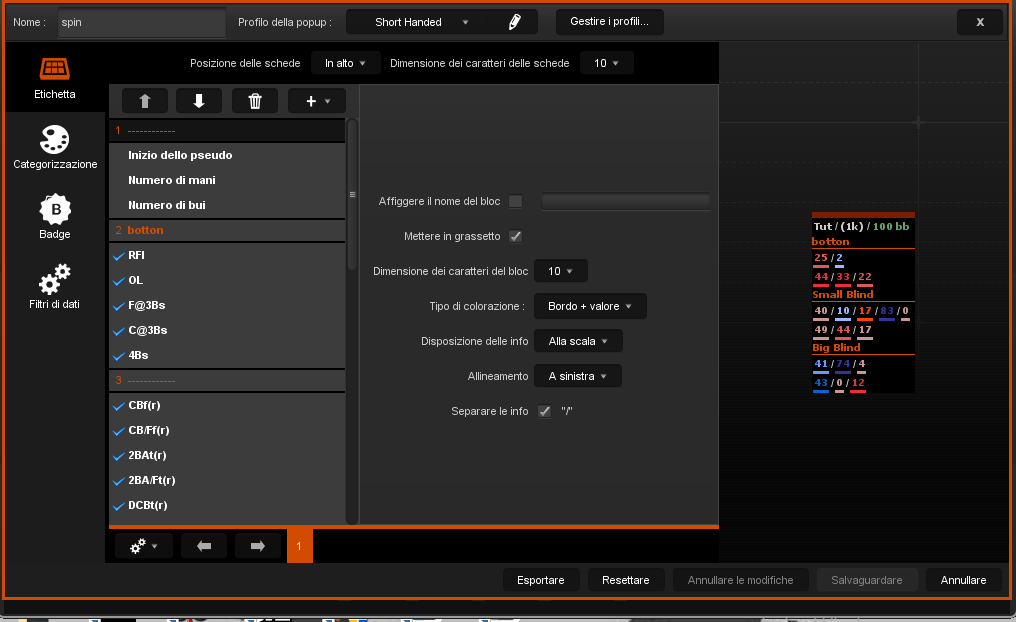
Task: Open Posizione delle schede dropdown
Action: click(345, 63)
